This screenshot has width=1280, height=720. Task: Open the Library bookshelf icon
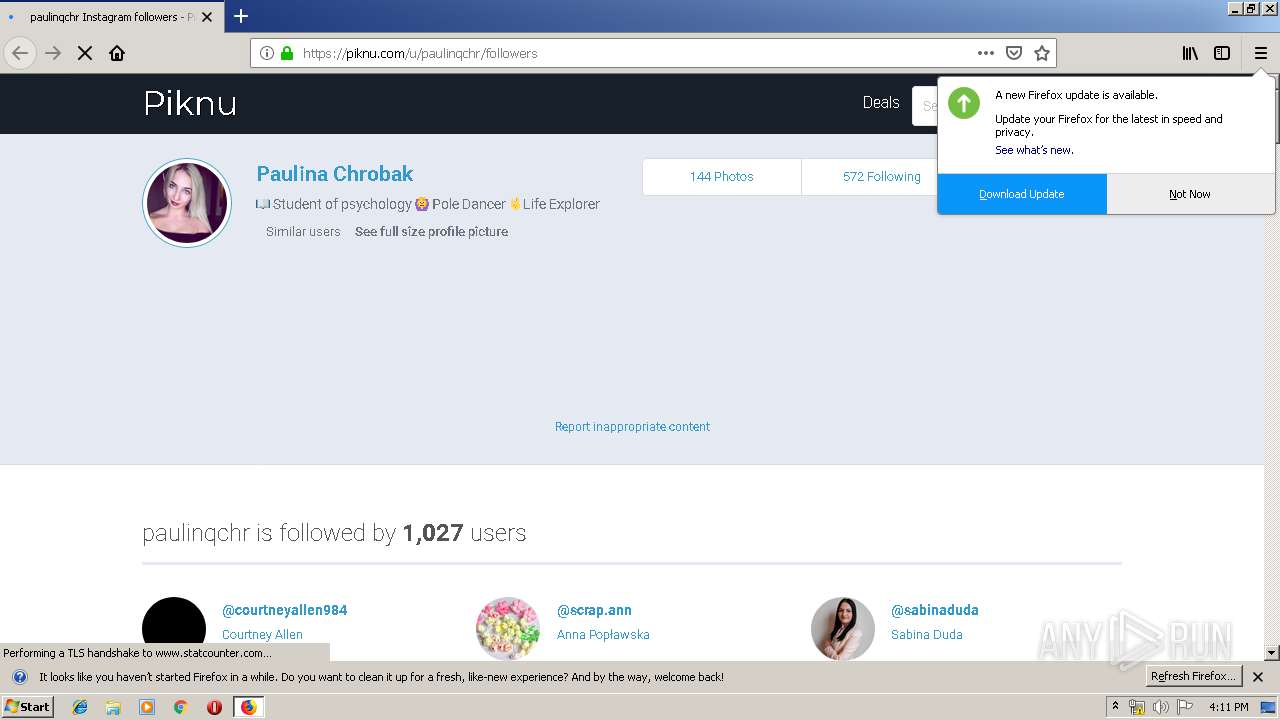1190,53
